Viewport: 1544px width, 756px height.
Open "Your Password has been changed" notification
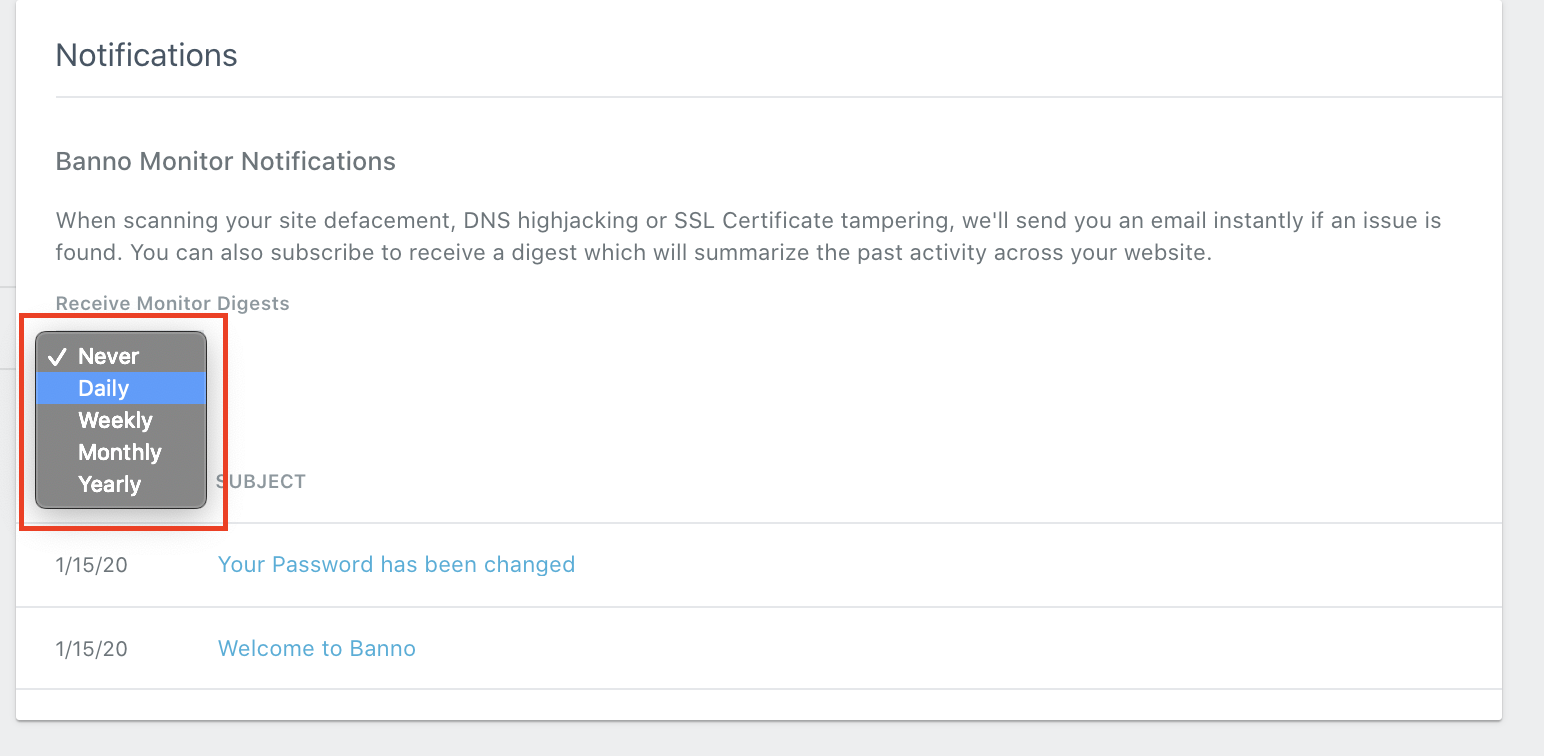coord(396,564)
